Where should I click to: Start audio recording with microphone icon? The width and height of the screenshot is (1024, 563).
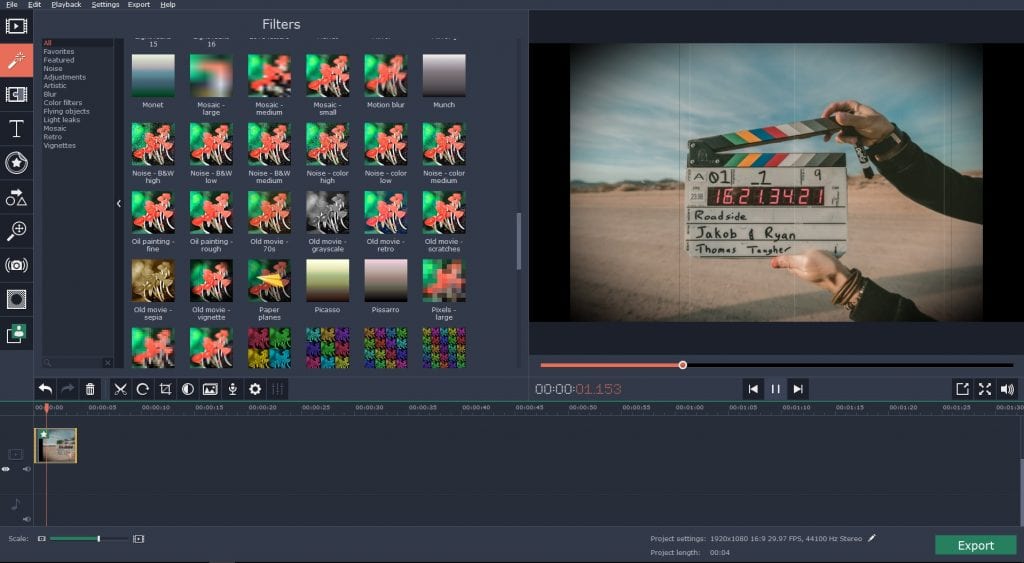pyautogui.click(x=232, y=389)
